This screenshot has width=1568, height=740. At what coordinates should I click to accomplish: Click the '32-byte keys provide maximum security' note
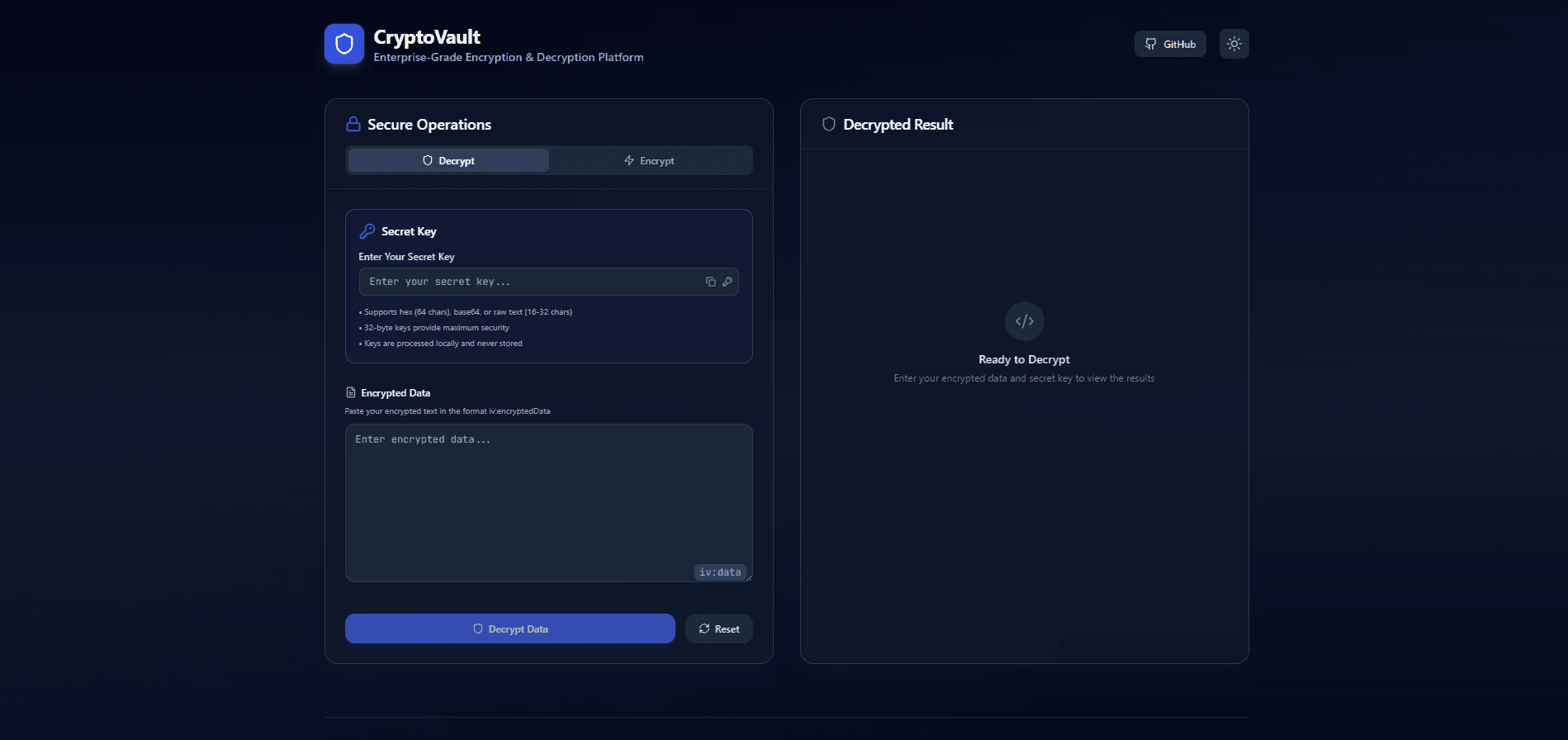[x=434, y=328]
